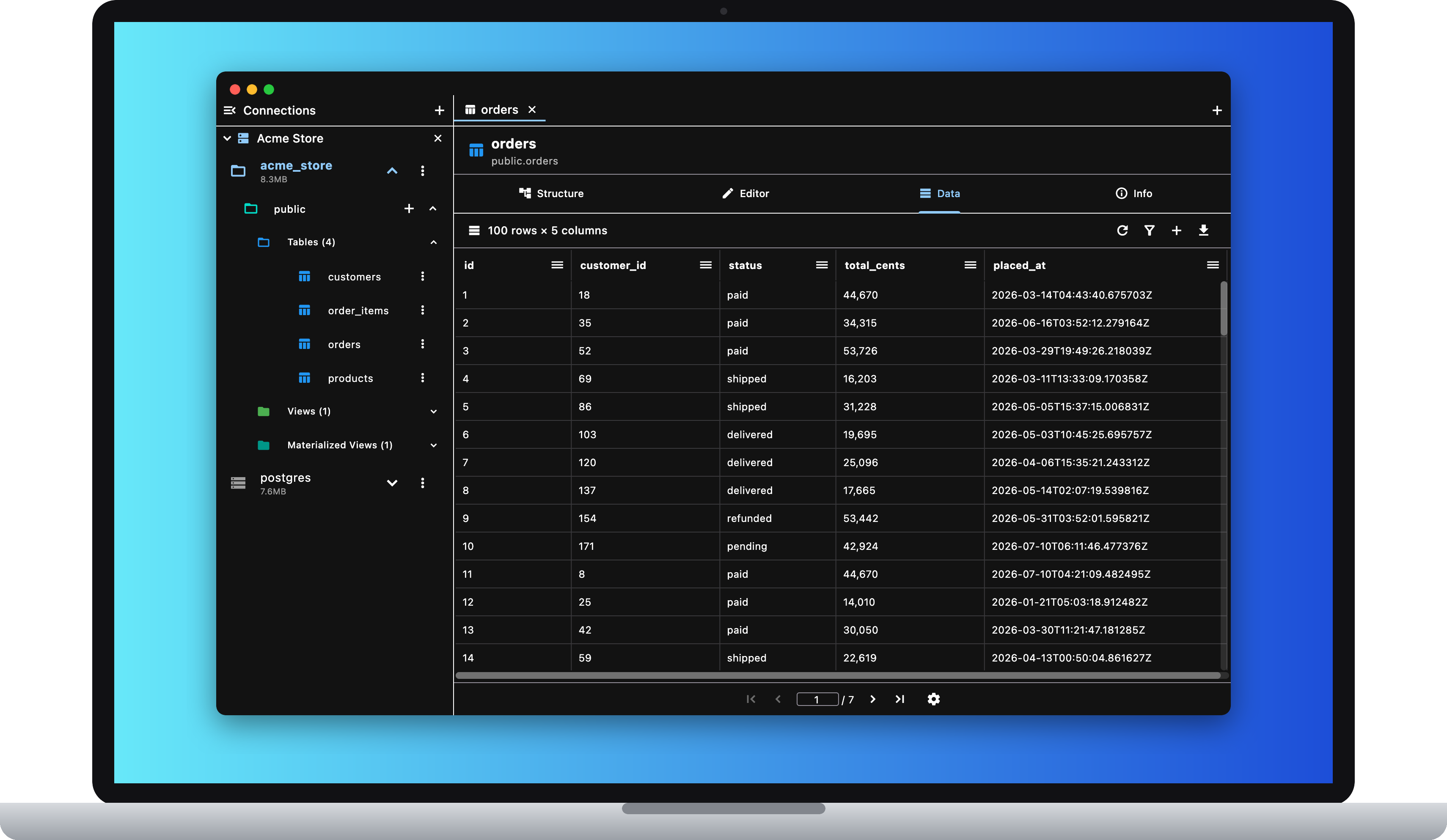Screen dimensions: 1447x840
Task: Sort by the total_cents column header
Action: point(874,265)
